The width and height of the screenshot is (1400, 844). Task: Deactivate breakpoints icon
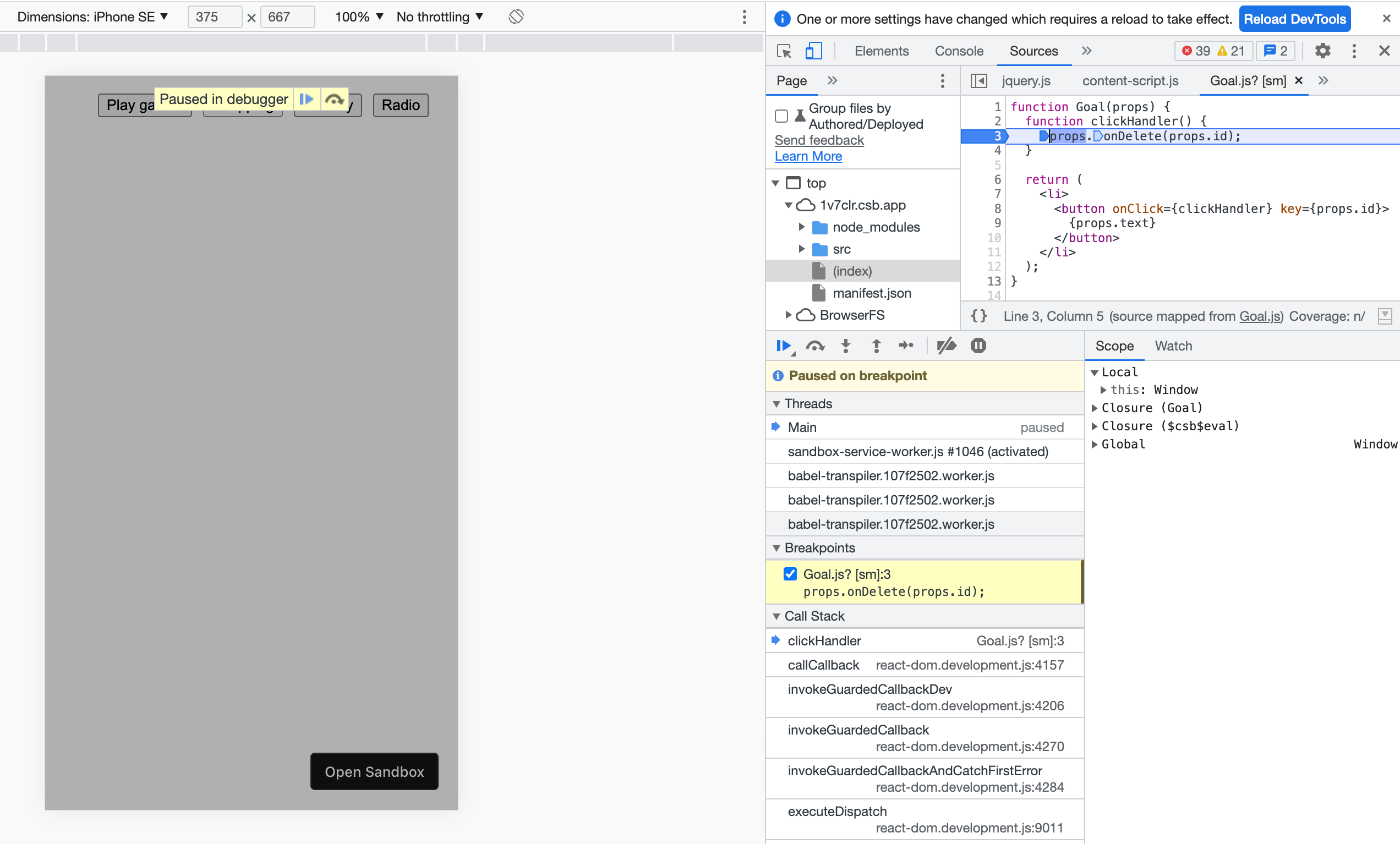click(946, 346)
